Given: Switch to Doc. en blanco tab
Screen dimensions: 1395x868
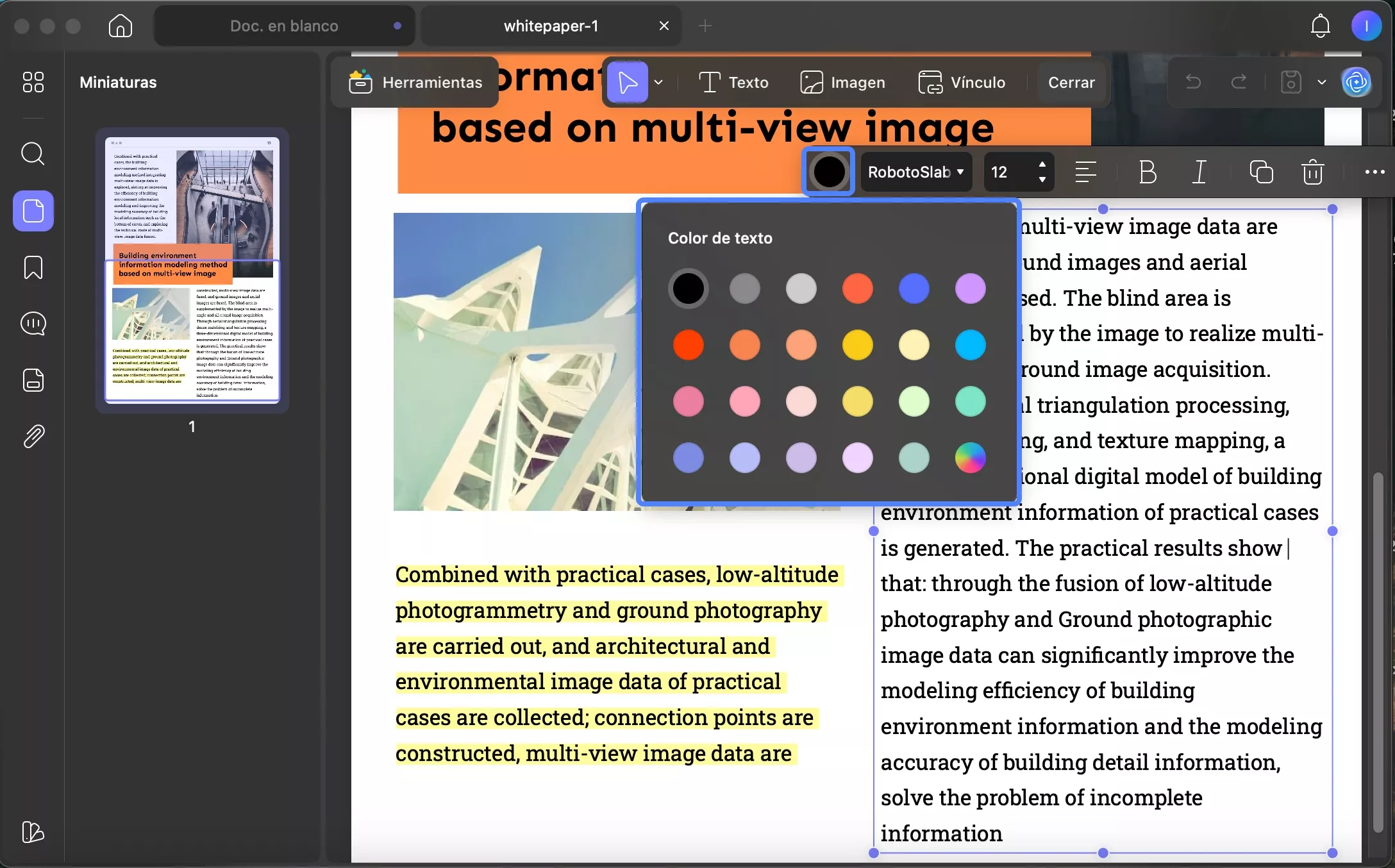Looking at the screenshot, I should 284,26.
